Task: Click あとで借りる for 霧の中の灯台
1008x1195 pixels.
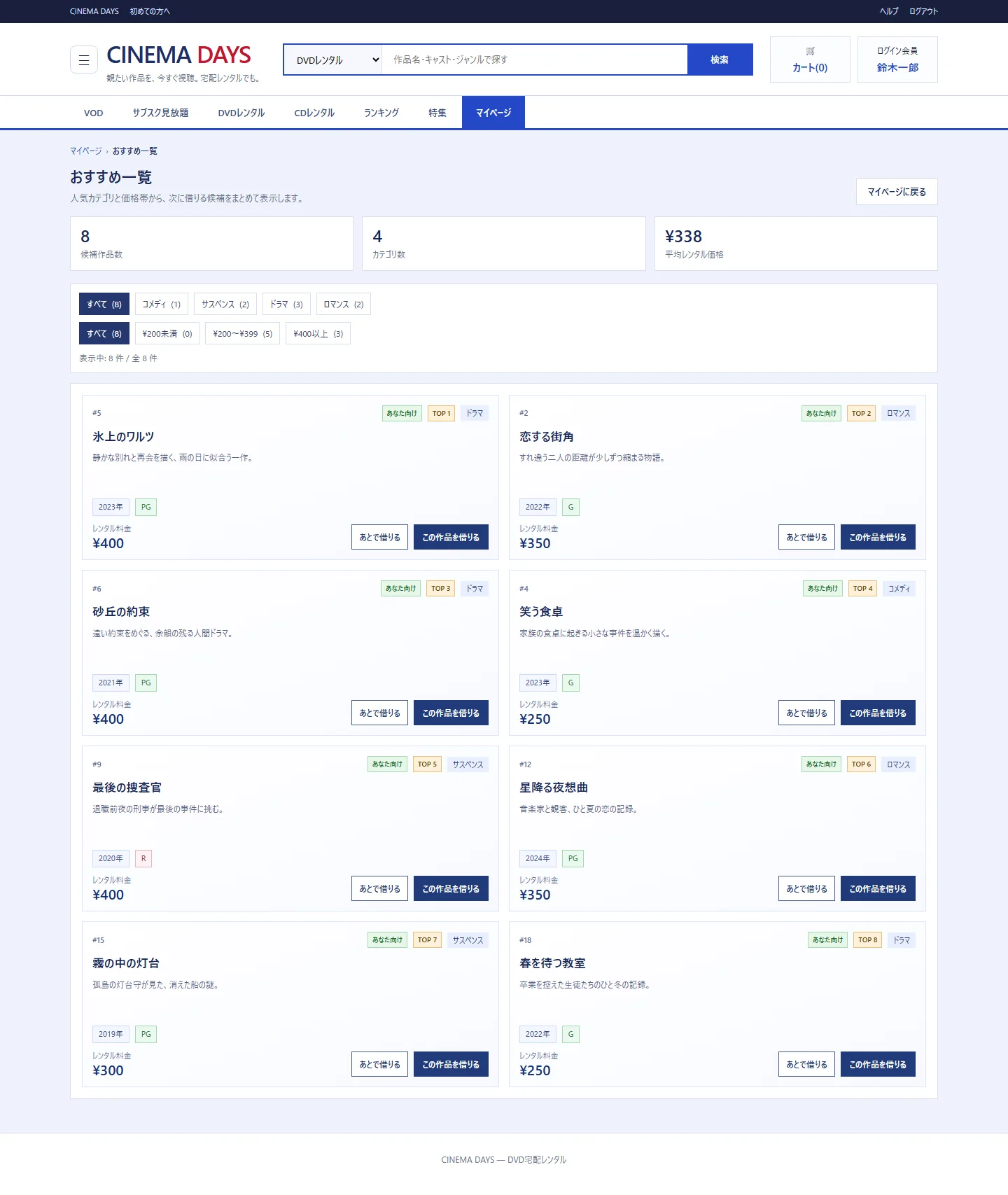Action: (379, 1064)
